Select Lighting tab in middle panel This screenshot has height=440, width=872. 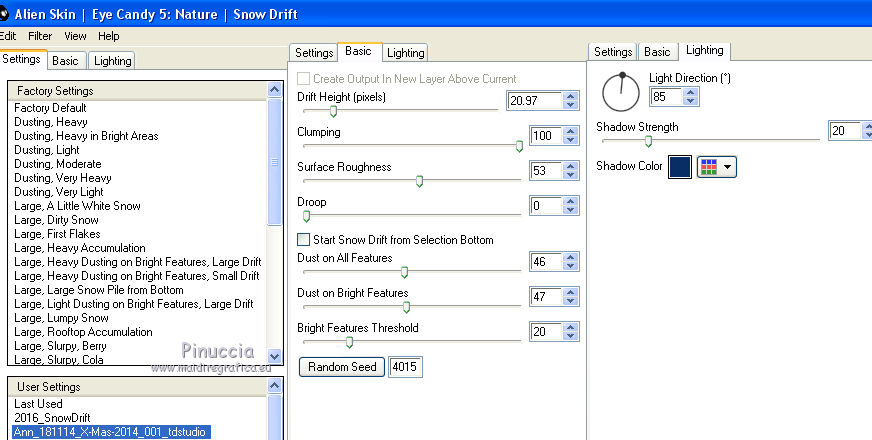tap(405, 53)
